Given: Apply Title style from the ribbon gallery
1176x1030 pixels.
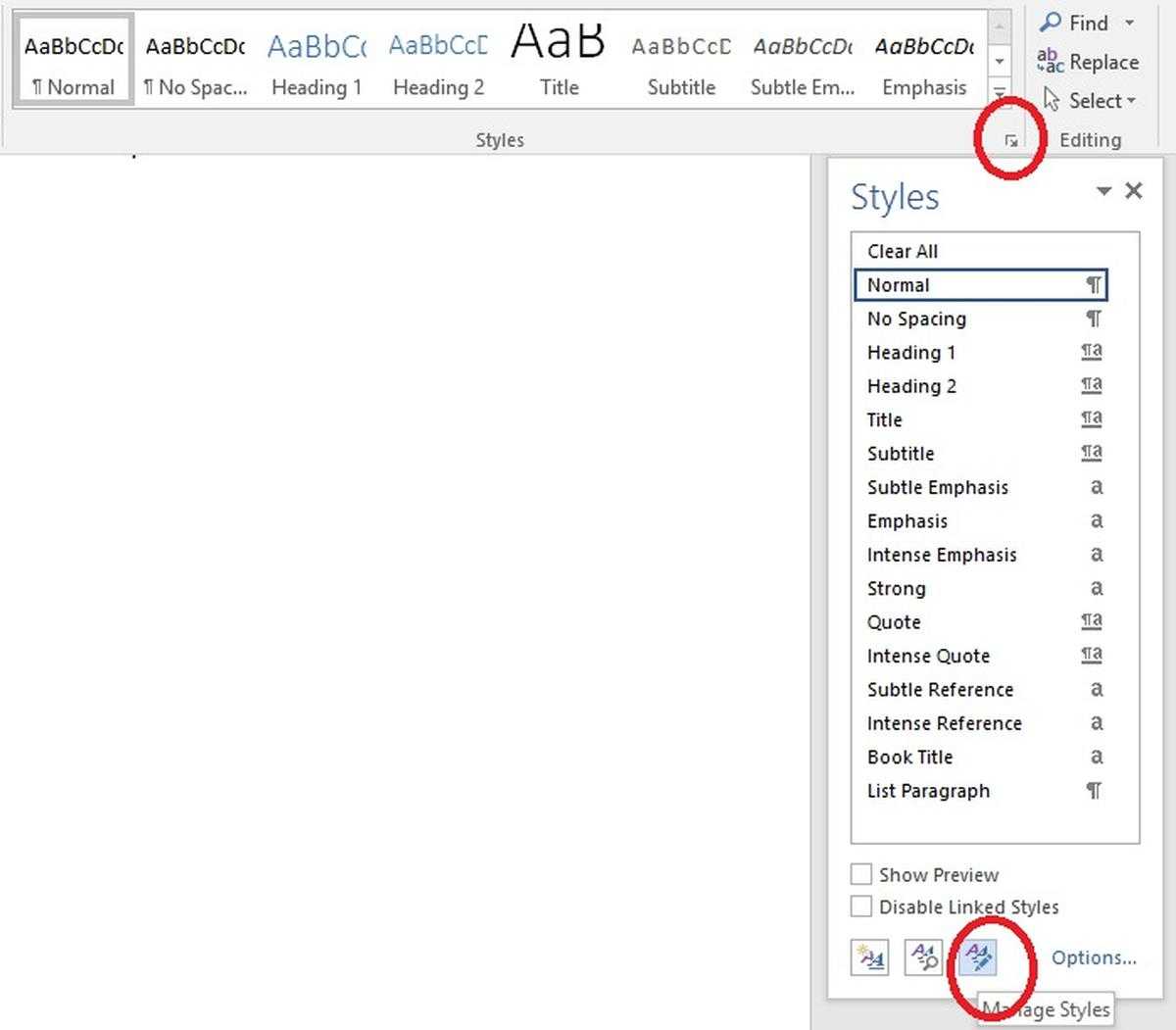Looking at the screenshot, I should click(x=560, y=60).
